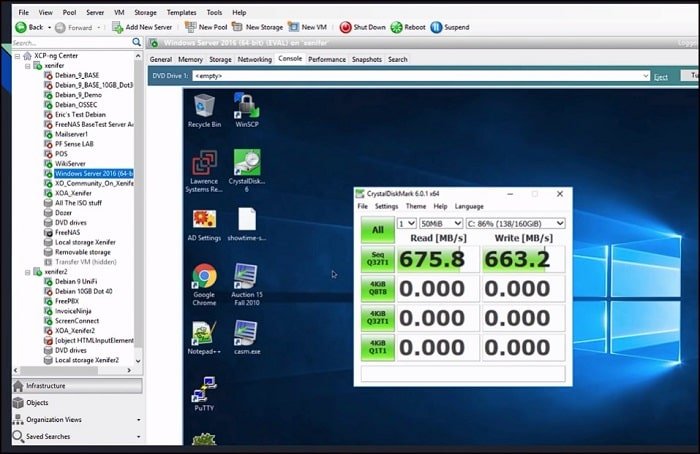This screenshot has width=700, height=454.
Task: Open the Infrastructure view
Action: [77, 386]
